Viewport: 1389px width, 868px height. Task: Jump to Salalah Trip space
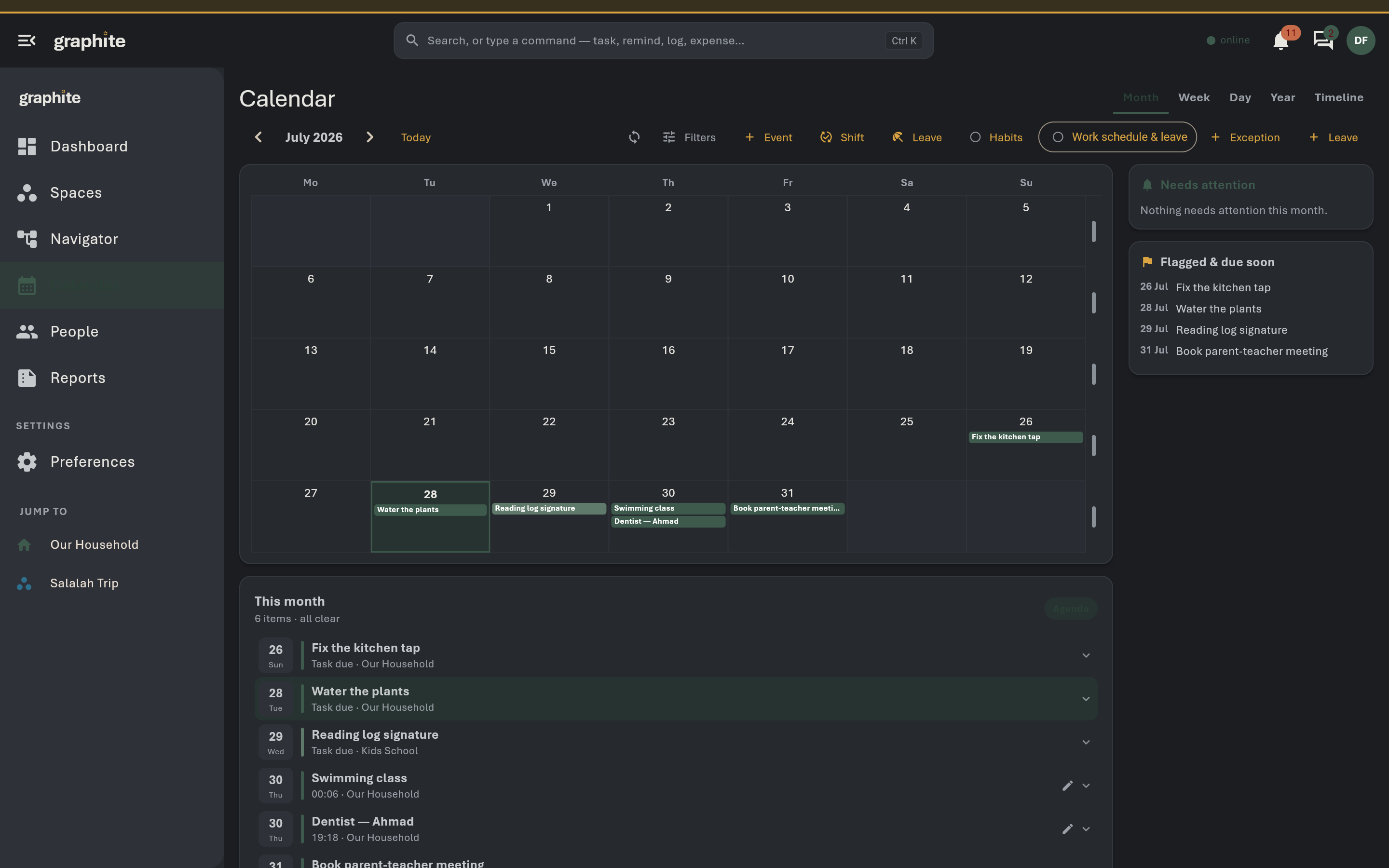[112, 583]
